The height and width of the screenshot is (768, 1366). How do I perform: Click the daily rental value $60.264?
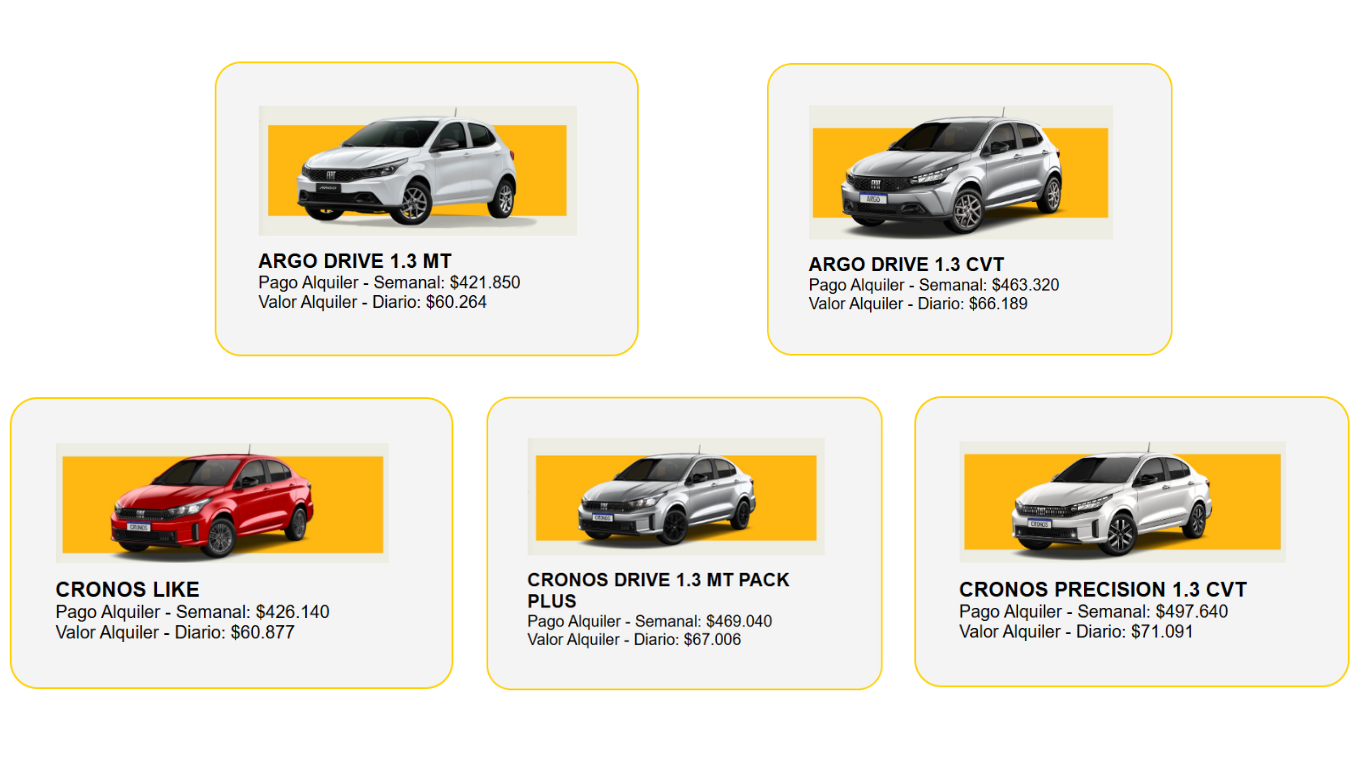373,302
